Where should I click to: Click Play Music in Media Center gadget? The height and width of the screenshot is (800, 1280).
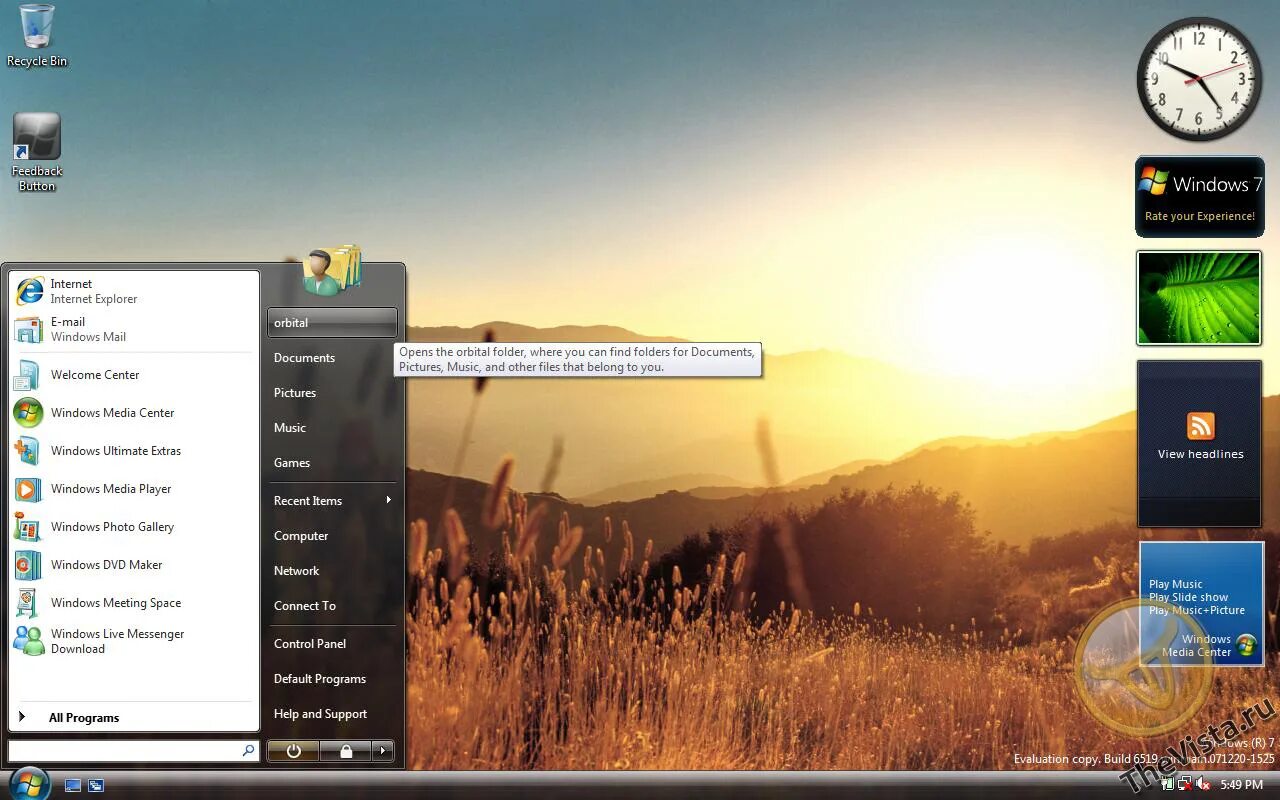tap(1176, 584)
